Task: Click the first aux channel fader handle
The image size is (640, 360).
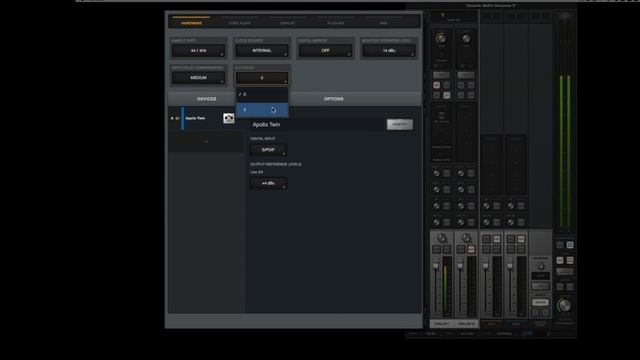Action: [485, 266]
